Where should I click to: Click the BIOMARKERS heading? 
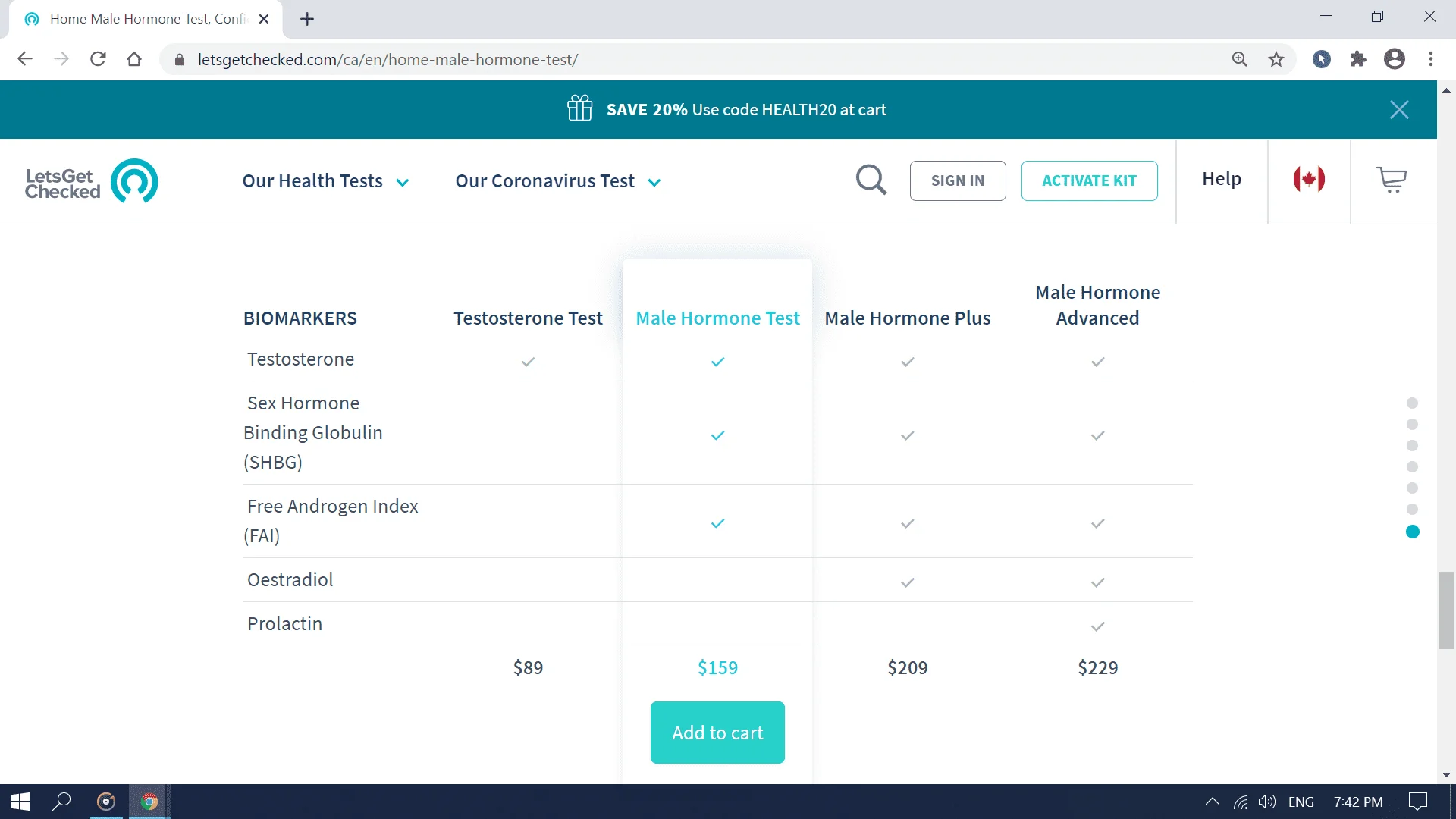point(300,318)
